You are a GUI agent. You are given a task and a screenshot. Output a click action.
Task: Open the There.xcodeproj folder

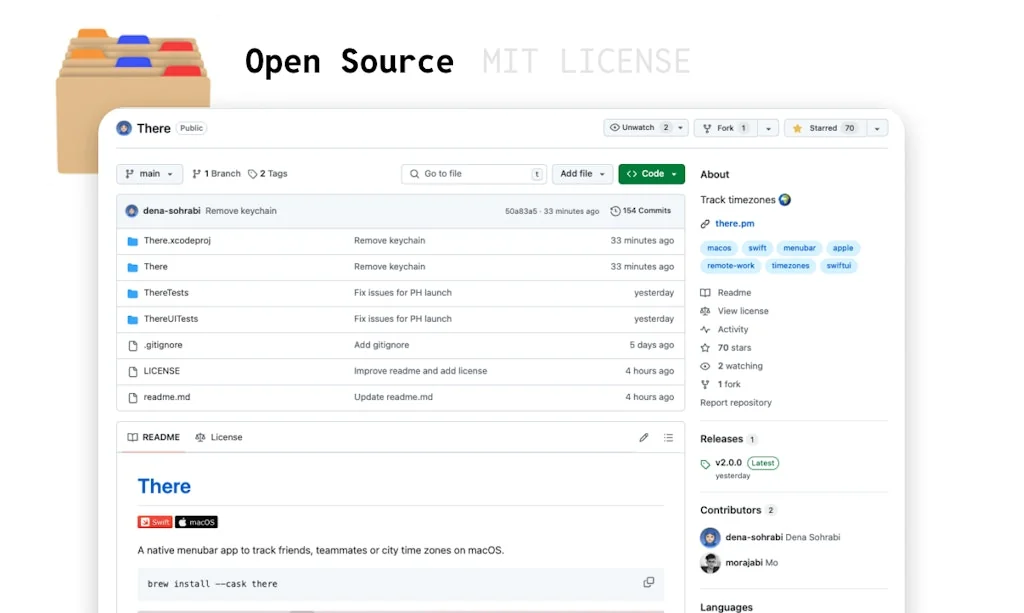(177, 241)
